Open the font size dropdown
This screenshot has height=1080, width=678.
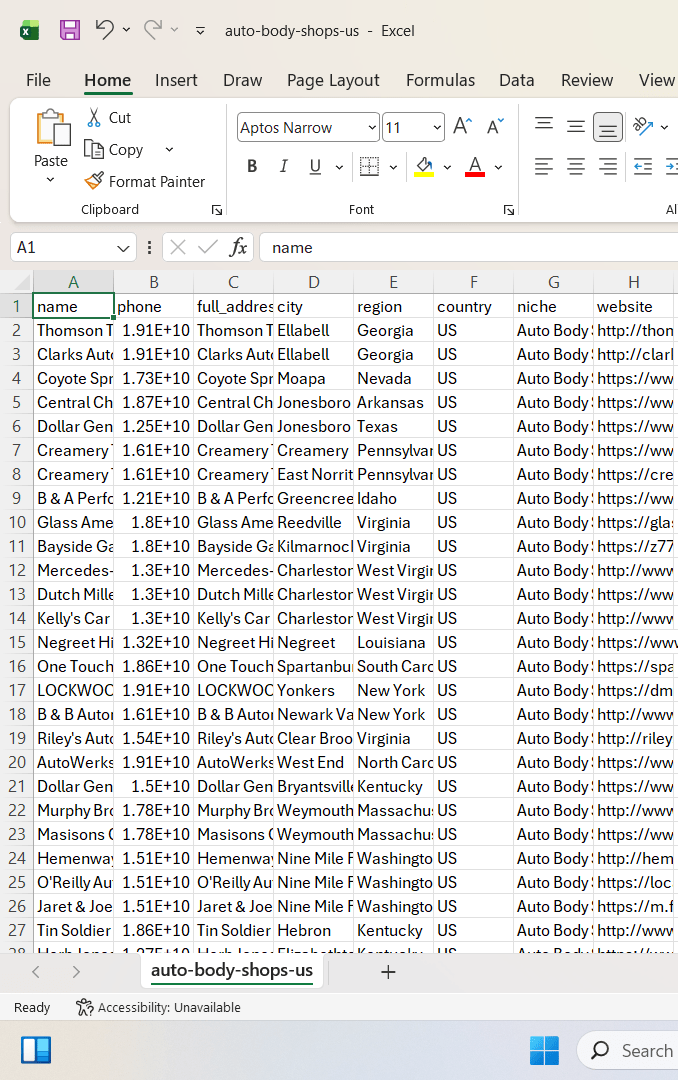pos(437,127)
